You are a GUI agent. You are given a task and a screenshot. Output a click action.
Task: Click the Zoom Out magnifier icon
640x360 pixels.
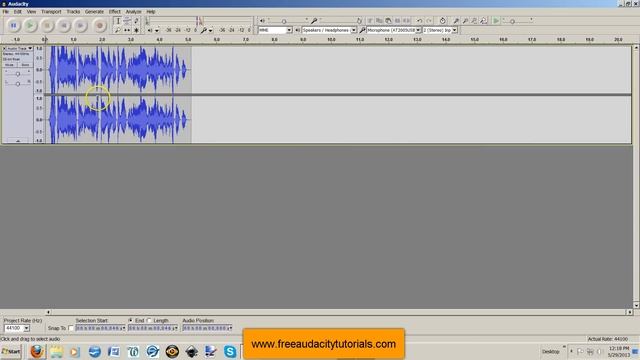click(465, 21)
